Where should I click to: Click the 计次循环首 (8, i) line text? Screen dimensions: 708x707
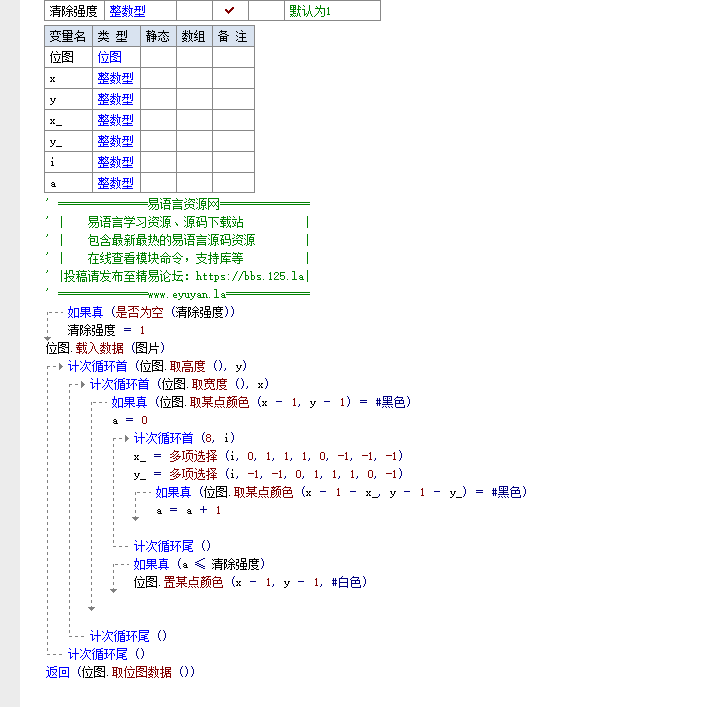click(x=184, y=438)
